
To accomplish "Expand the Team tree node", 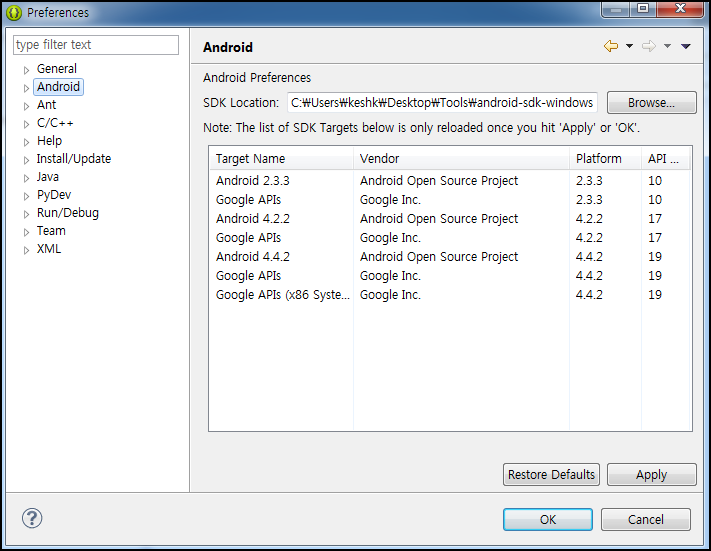I will click(x=26, y=232).
